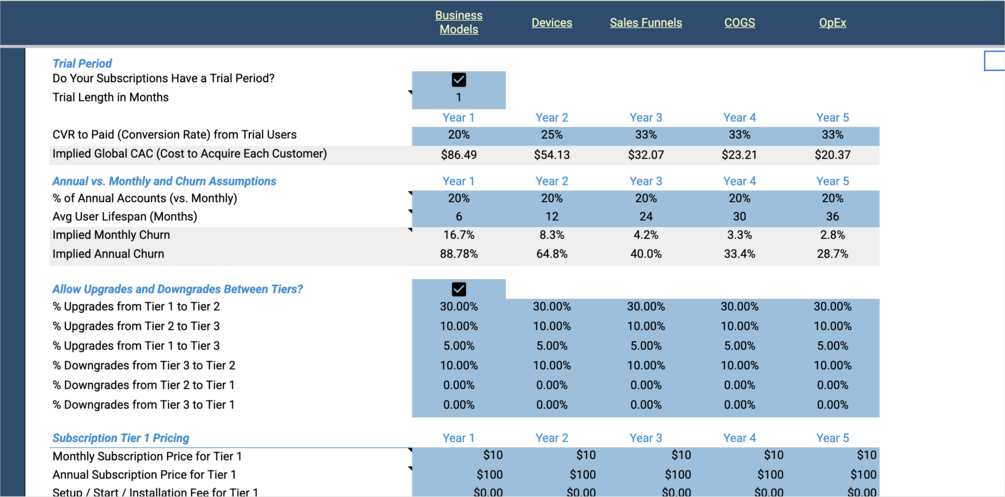Select Year 3 CVR to Paid cell

645,135
